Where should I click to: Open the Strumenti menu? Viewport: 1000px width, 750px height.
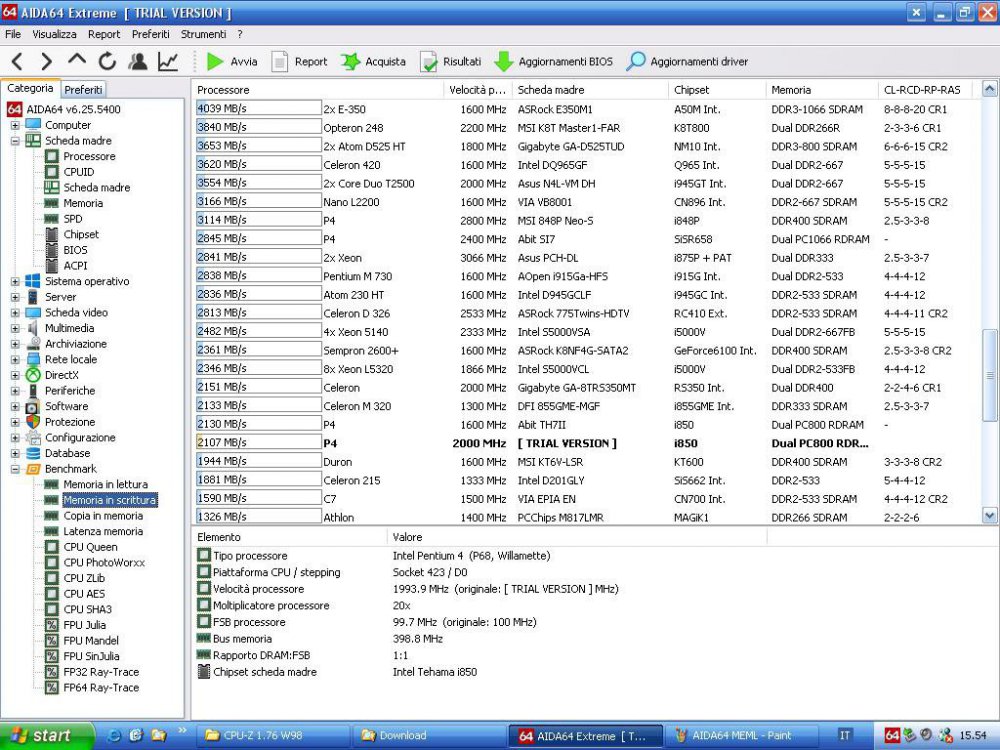tap(203, 34)
